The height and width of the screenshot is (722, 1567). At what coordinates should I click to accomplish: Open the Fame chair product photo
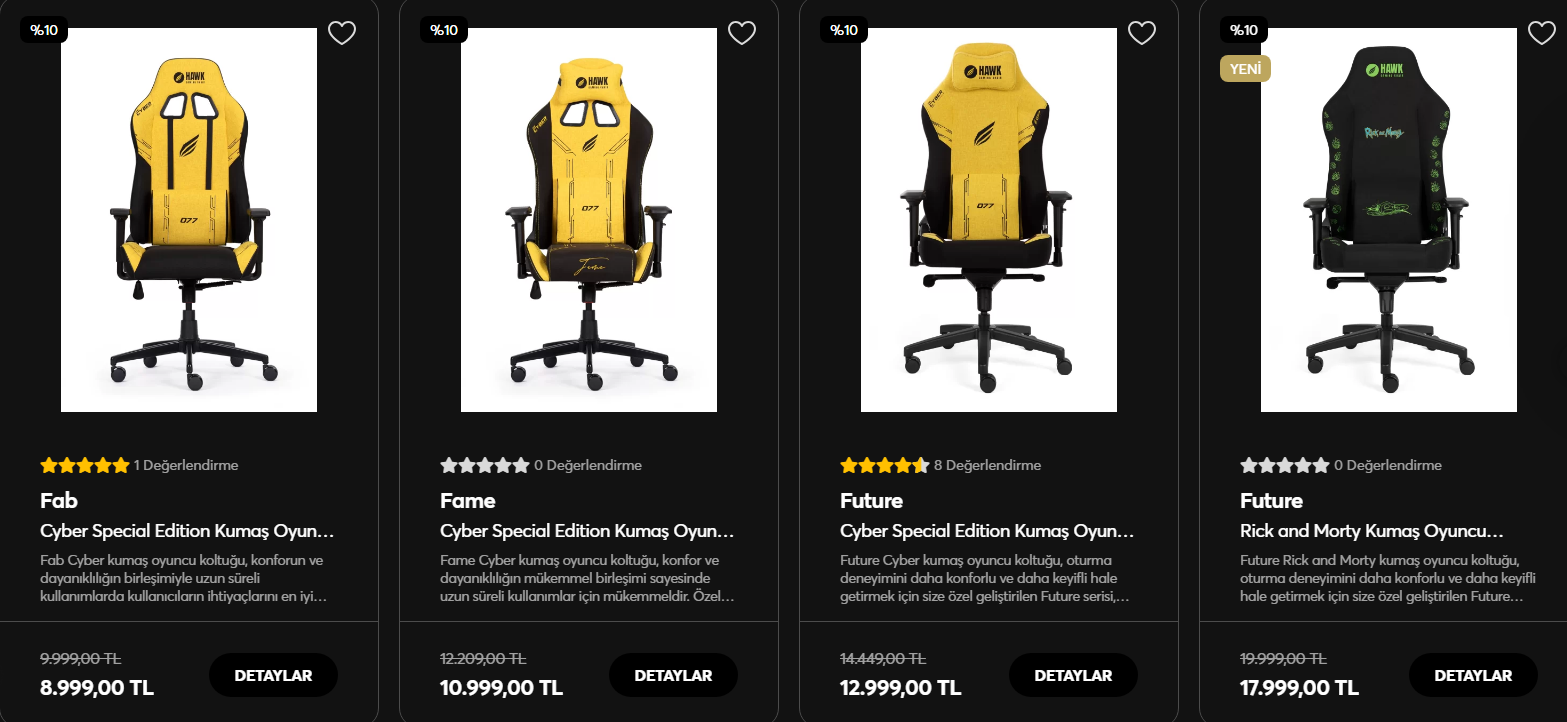(589, 220)
